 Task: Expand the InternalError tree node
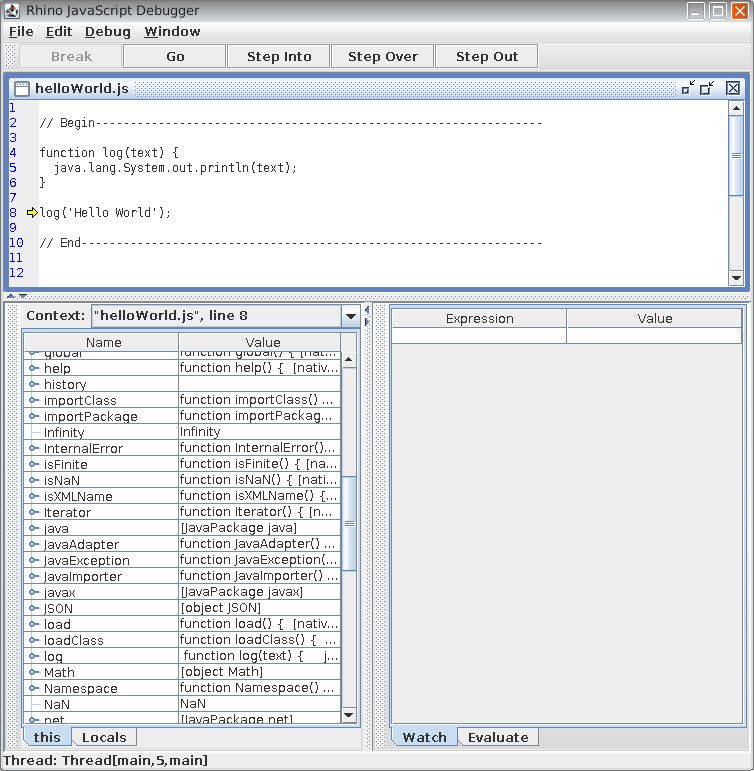pos(33,448)
